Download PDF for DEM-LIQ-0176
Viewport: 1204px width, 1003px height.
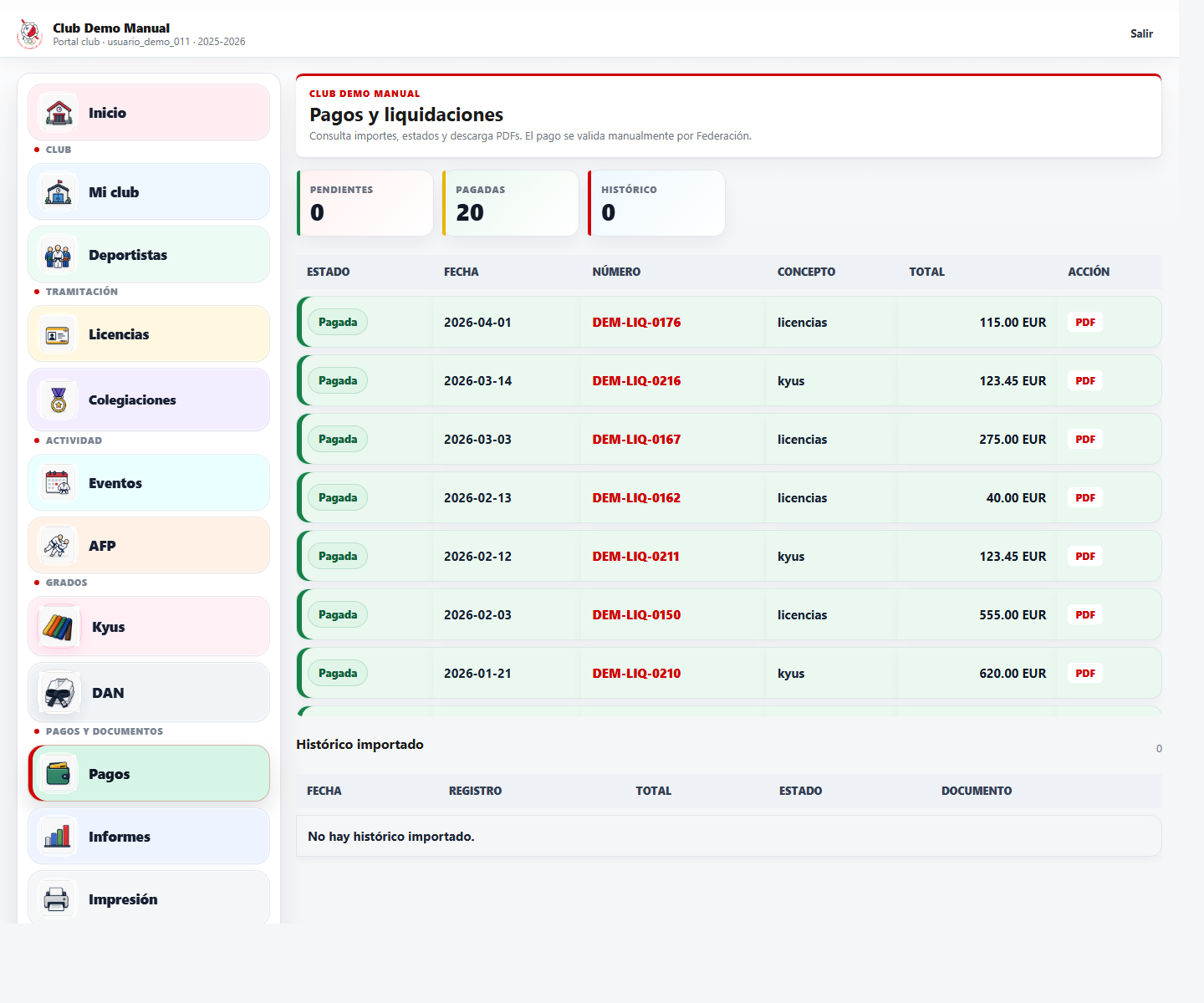tap(1085, 322)
